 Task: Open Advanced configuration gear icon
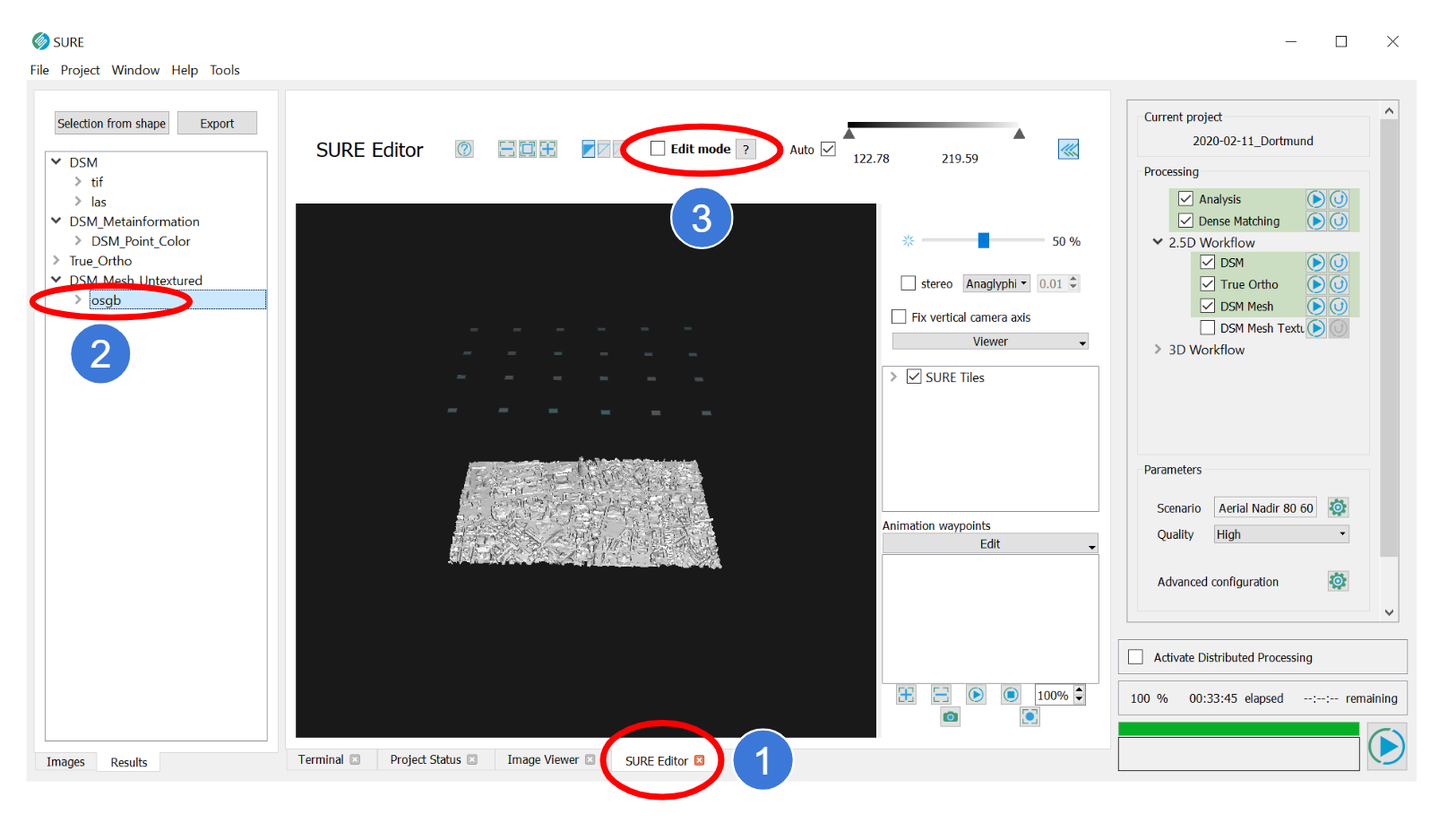[x=1338, y=581]
